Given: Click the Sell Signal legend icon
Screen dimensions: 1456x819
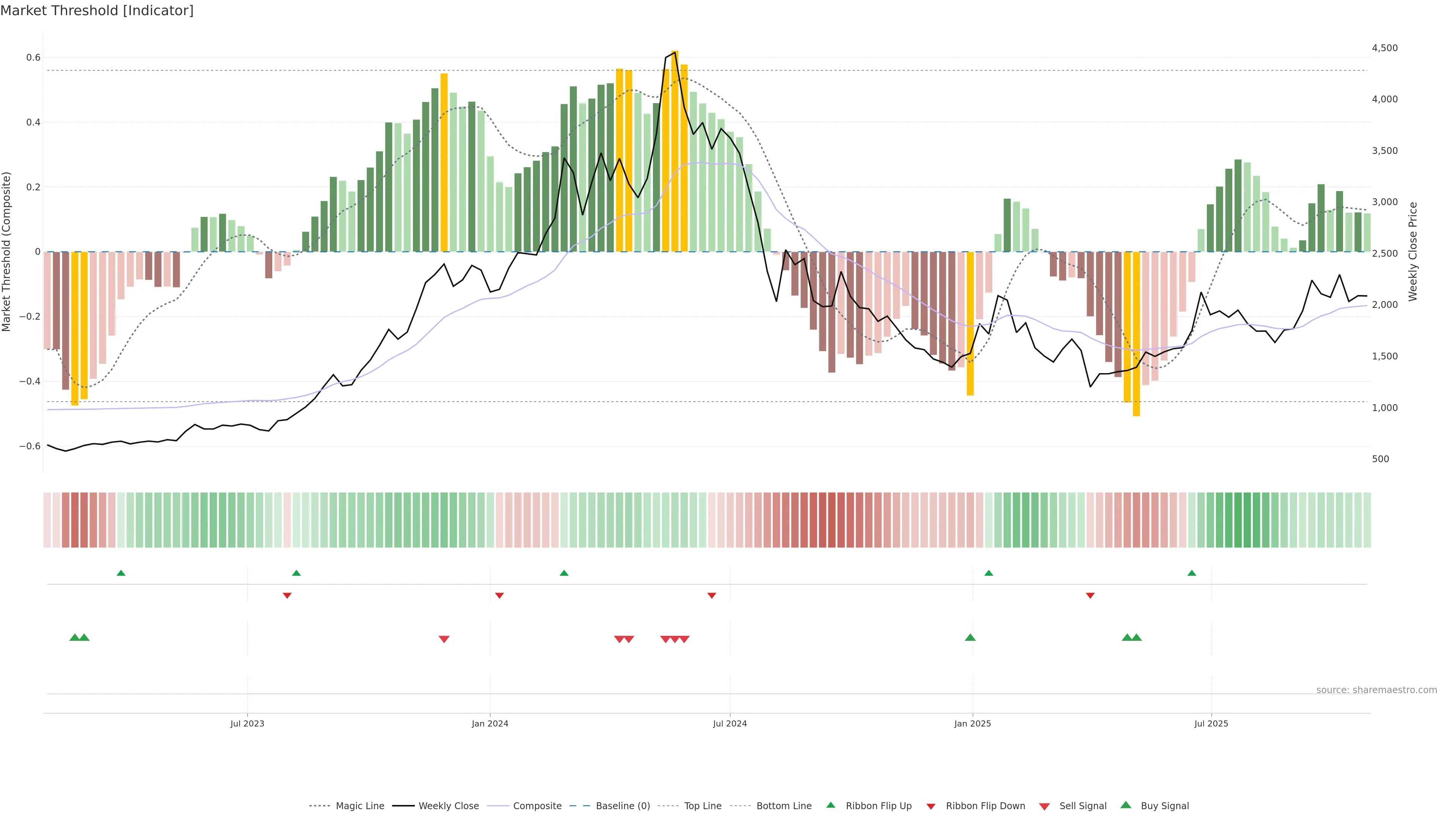Looking at the screenshot, I should [1044, 806].
